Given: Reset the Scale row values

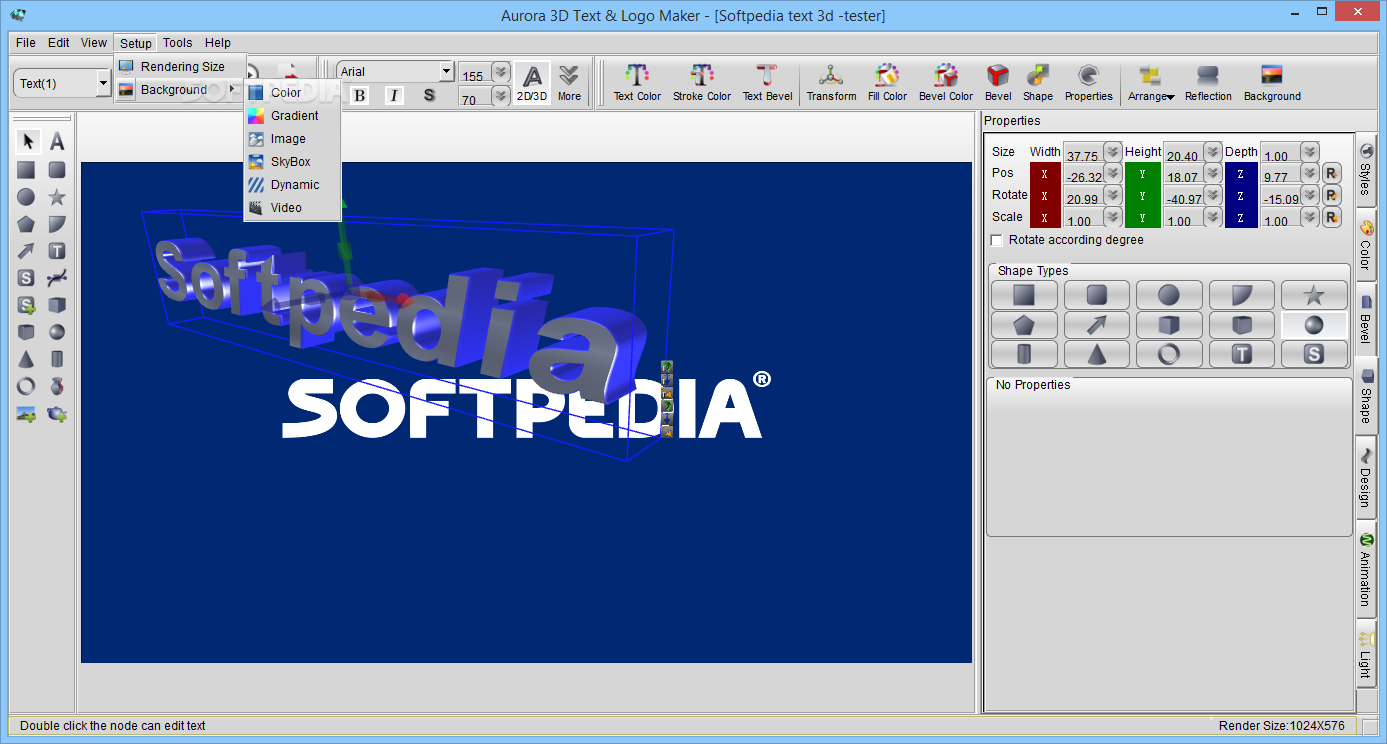Looking at the screenshot, I should point(1331,216).
